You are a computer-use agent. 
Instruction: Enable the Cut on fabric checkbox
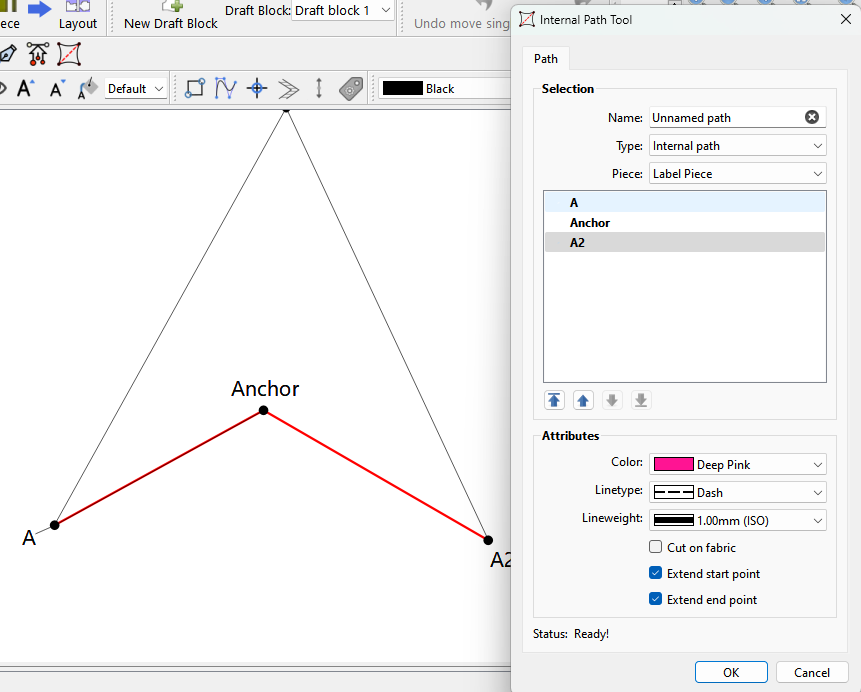tap(656, 547)
